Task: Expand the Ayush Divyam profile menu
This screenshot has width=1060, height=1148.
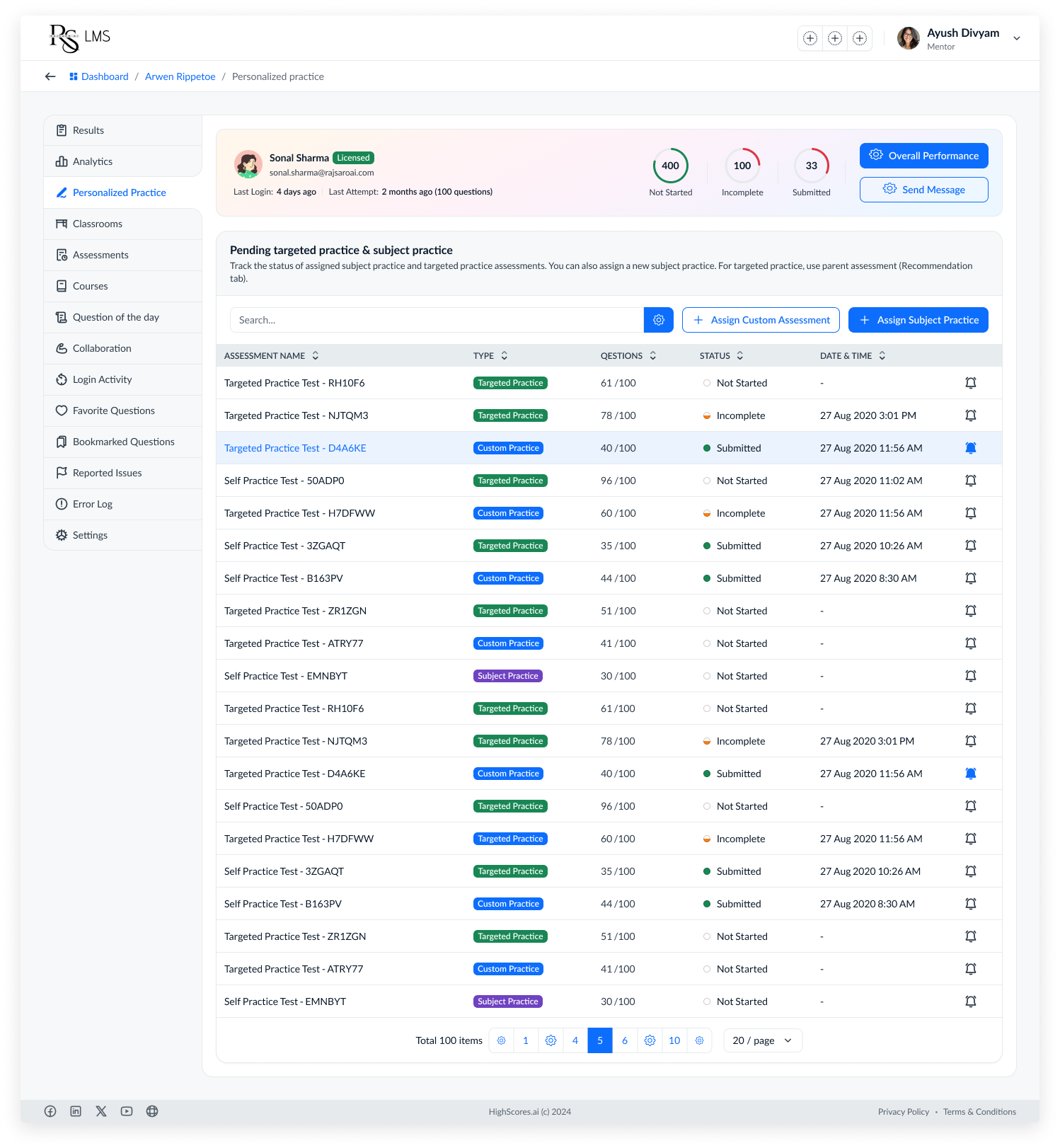Action: (x=1016, y=38)
